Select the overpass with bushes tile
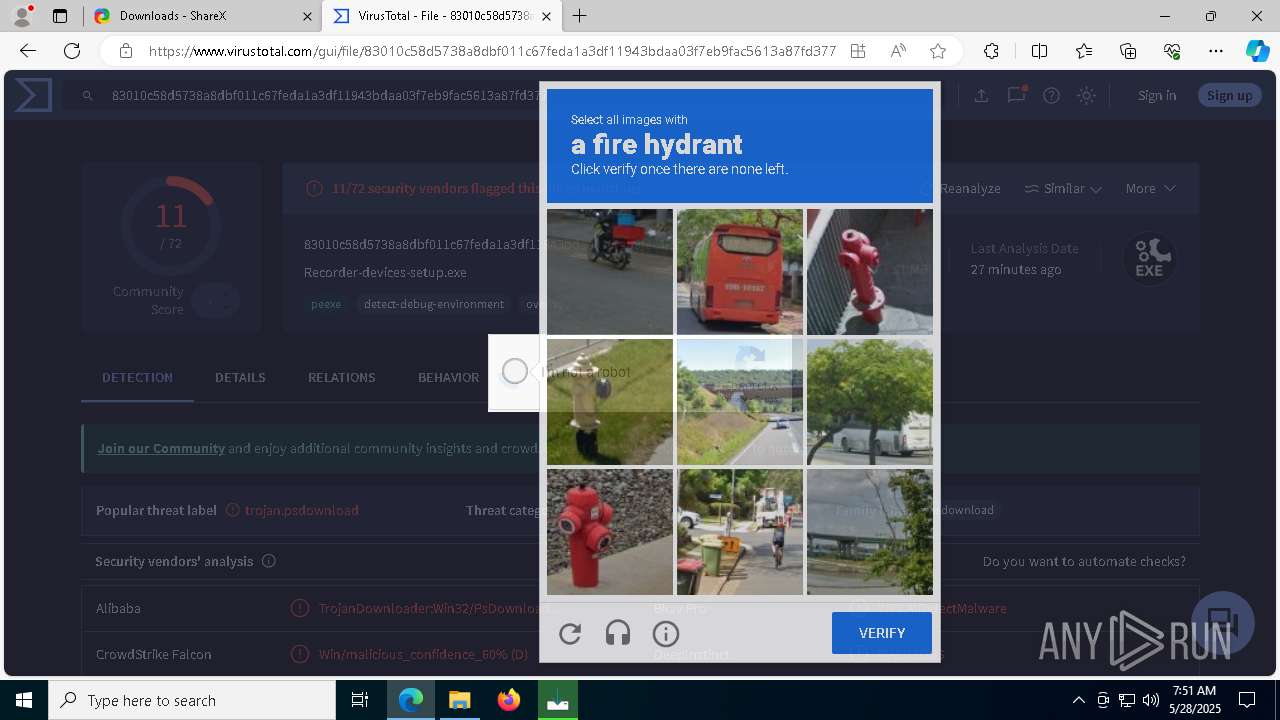 point(870,532)
